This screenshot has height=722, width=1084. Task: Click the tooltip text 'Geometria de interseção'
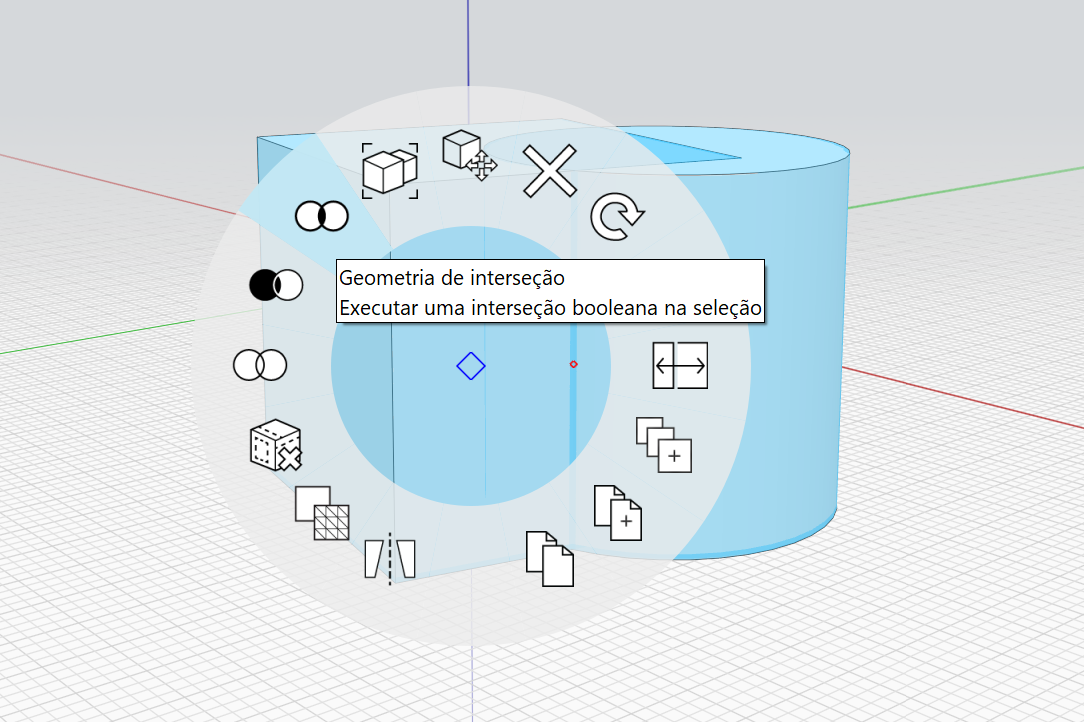452,276
